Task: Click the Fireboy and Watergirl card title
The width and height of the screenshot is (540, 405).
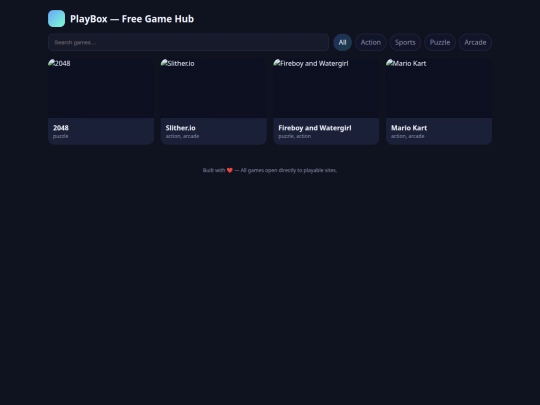Action: (x=315, y=128)
